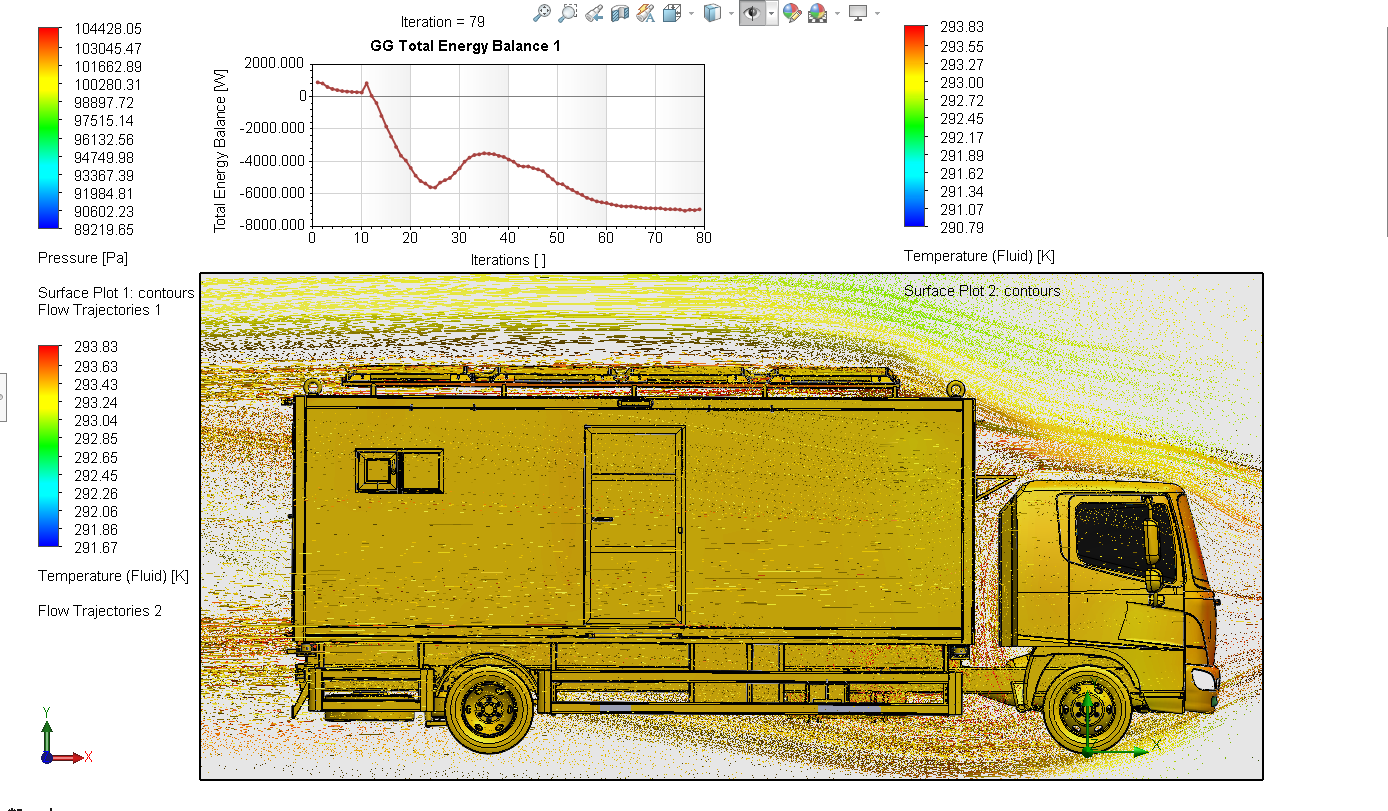The width and height of the screenshot is (1388, 811).
Task: Click the Zoom to Fit icon
Action: tap(541, 13)
